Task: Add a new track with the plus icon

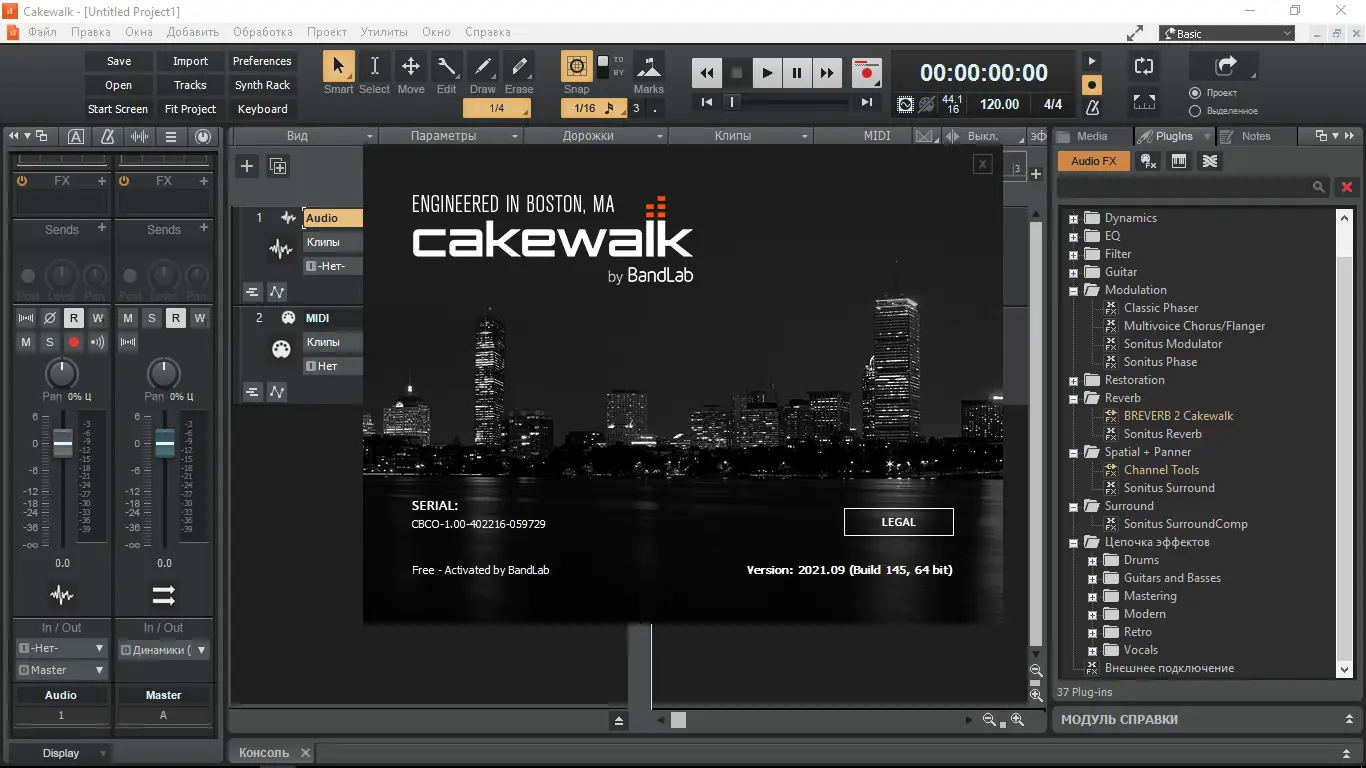Action: pyautogui.click(x=247, y=166)
